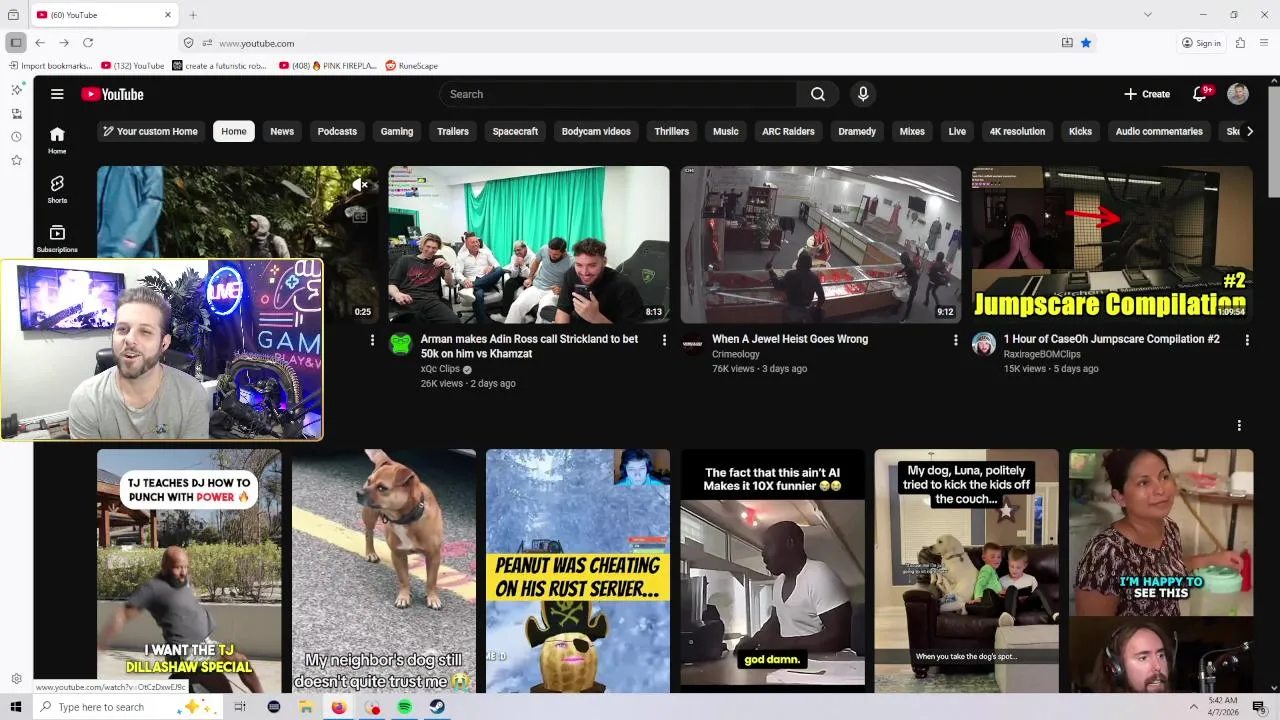Open the Firefox application menu
This screenshot has height=720, width=1280.
1264,43
